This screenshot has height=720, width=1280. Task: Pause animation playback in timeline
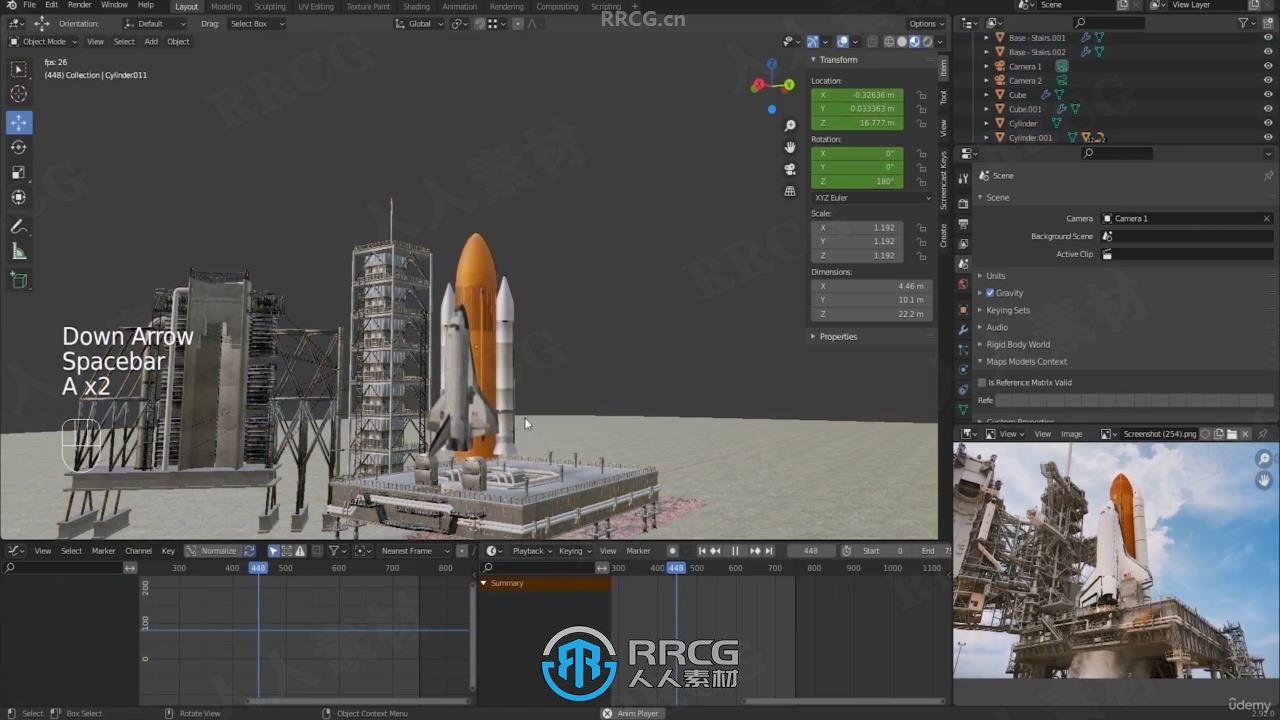point(735,550)
